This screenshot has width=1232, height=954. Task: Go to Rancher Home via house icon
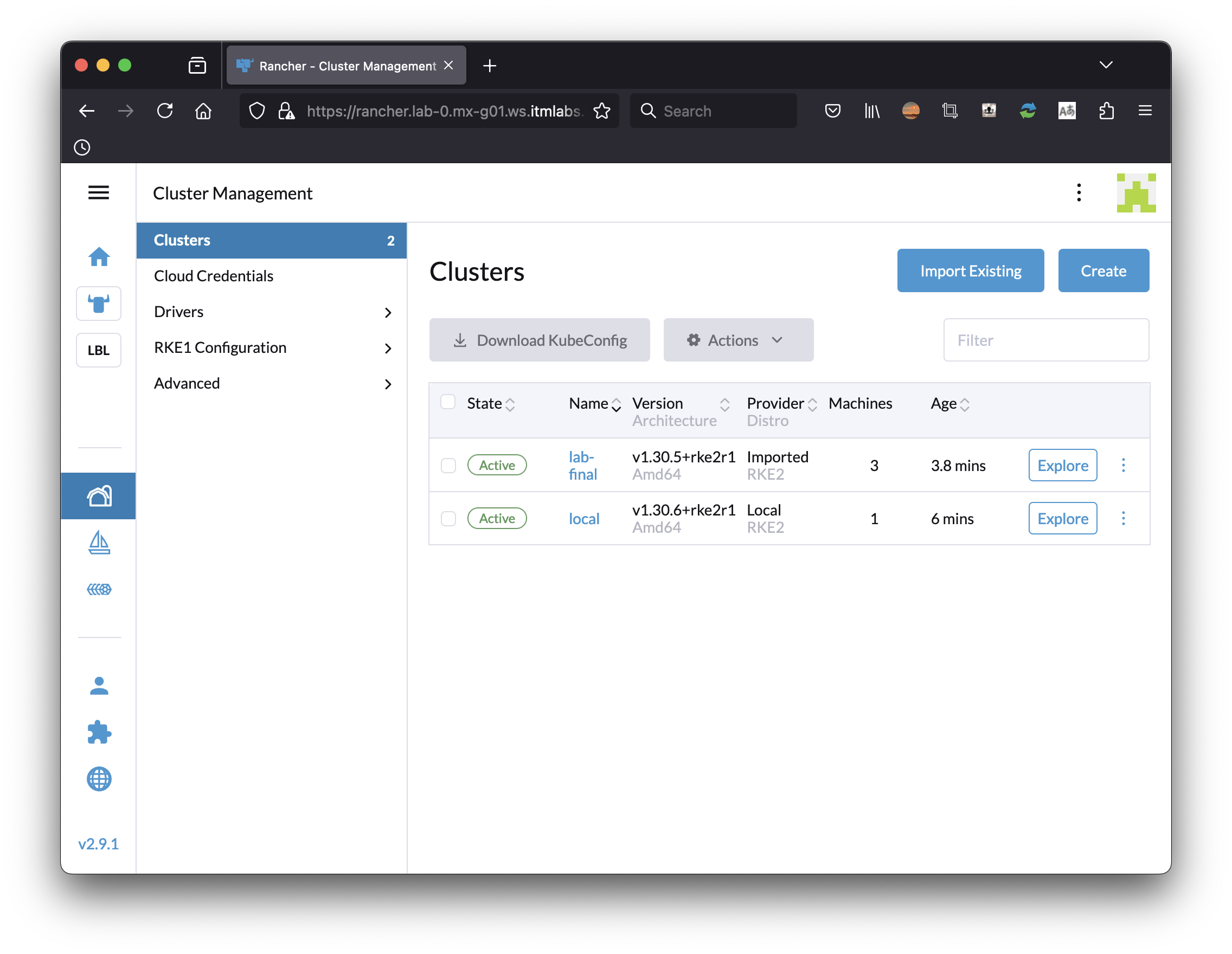tap(99, 256)
